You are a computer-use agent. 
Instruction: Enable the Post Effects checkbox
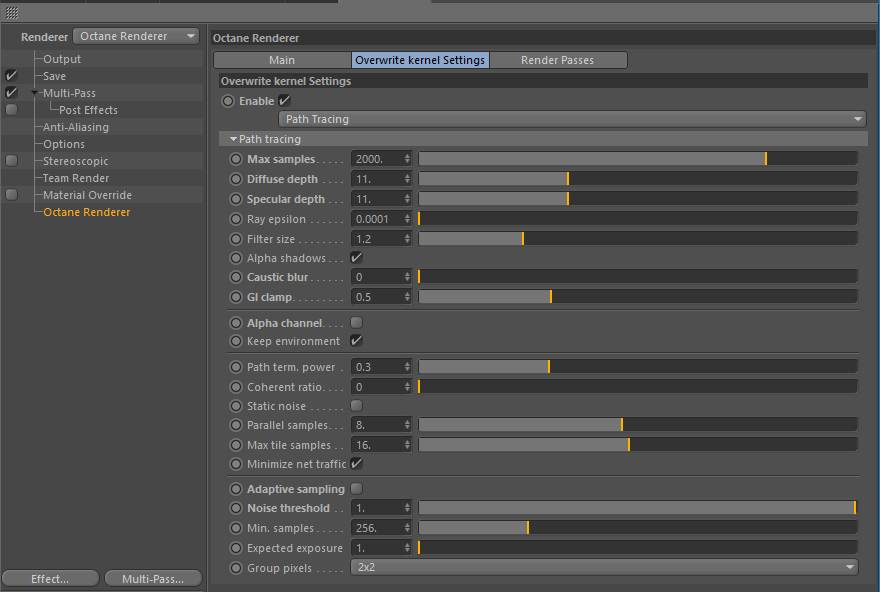pos(11,109)
